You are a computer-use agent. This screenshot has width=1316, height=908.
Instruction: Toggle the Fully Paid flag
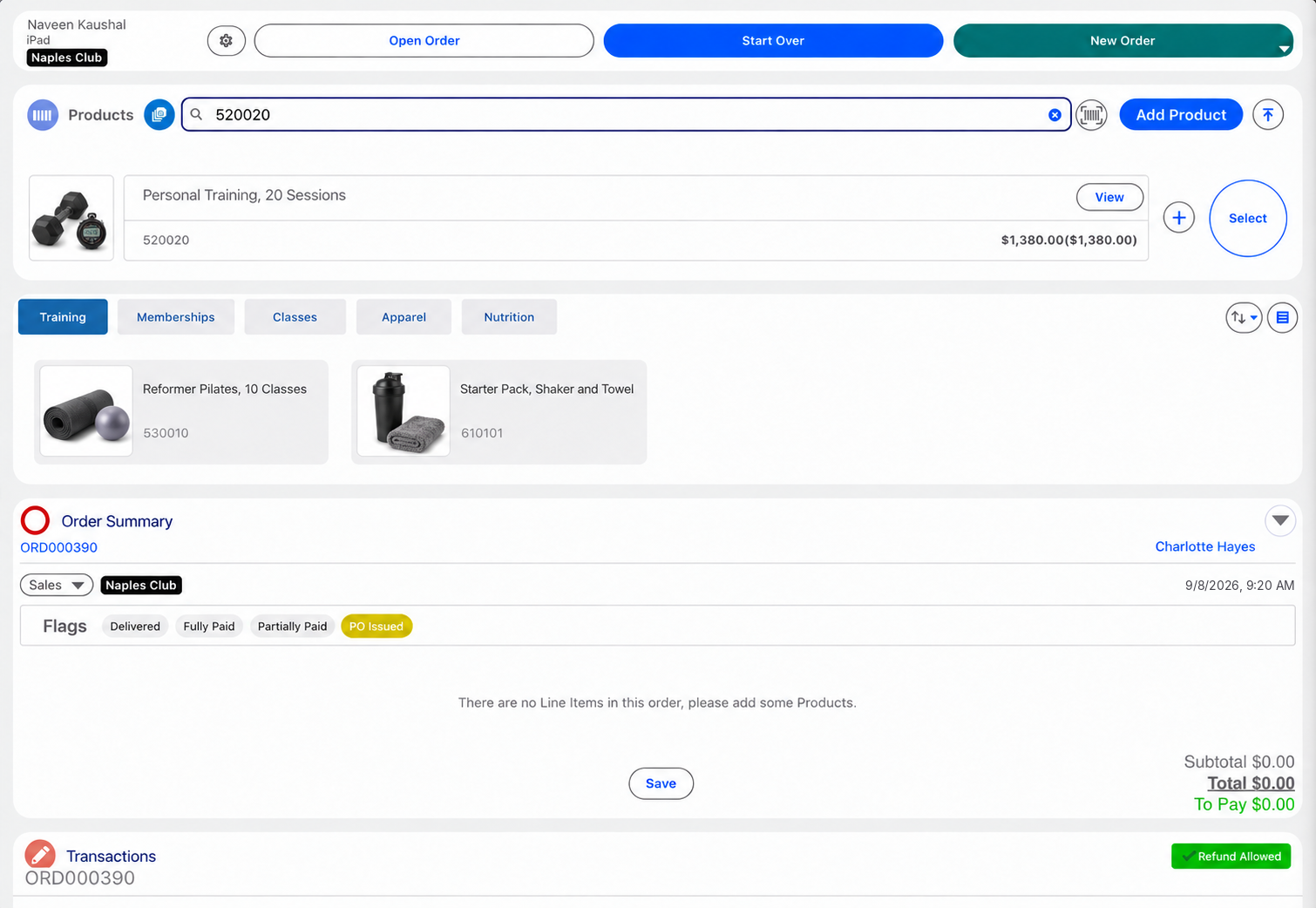[x=209, y=627]
